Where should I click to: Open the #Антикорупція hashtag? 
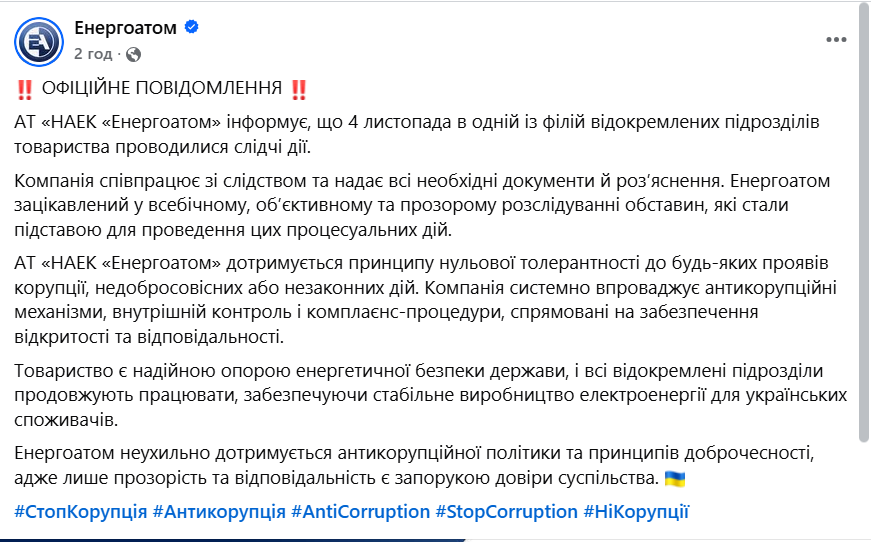(219, 511)
